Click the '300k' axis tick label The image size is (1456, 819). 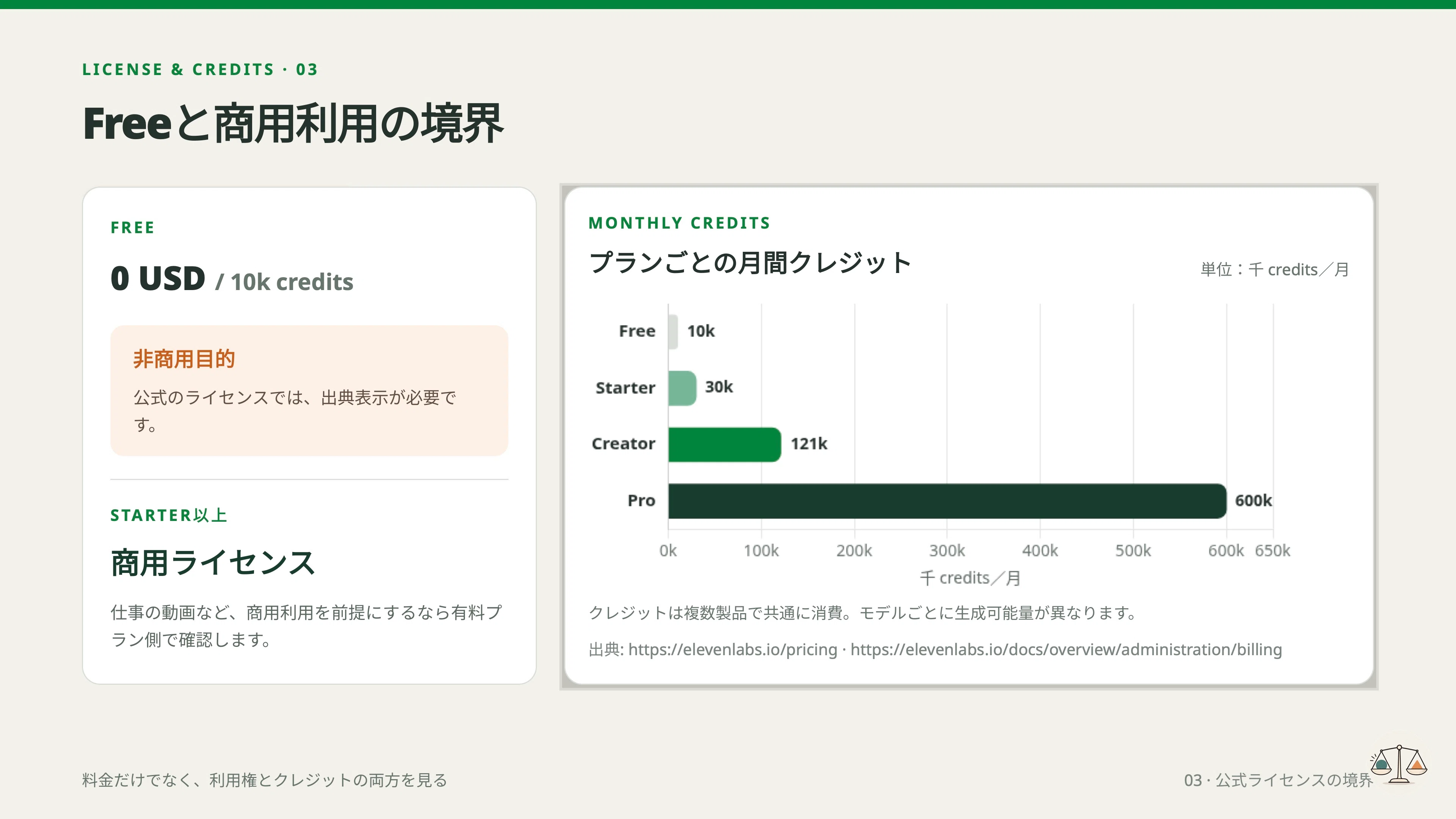947,551
